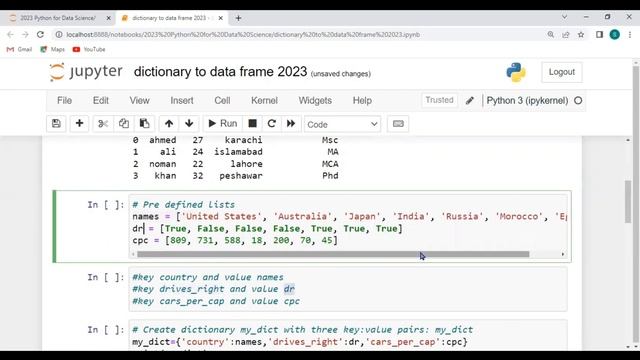The image size is (640, 360).
Task: Insert a cell below with the plus icon
Action: point(79,124)
